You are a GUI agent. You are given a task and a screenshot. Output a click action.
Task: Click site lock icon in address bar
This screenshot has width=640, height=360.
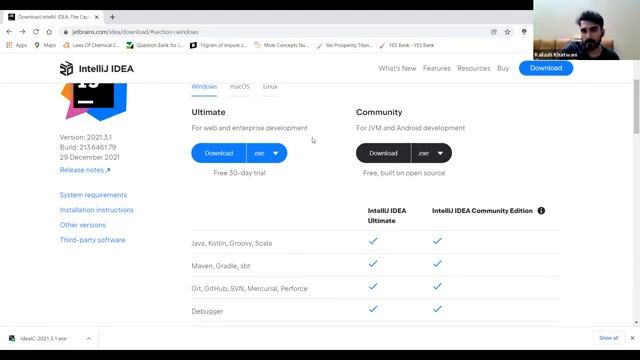point(65,32)
